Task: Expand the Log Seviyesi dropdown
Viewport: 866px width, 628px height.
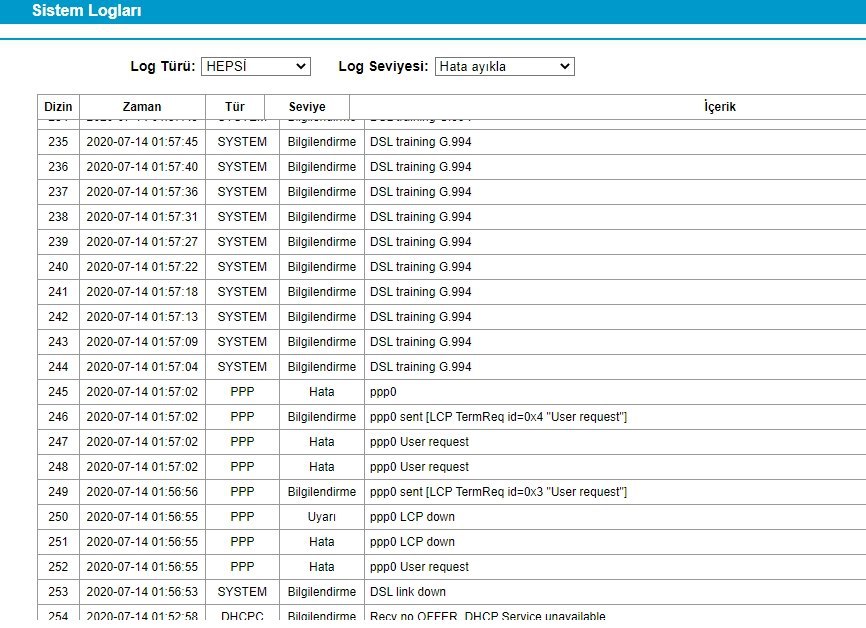Action: click(504, 66)
